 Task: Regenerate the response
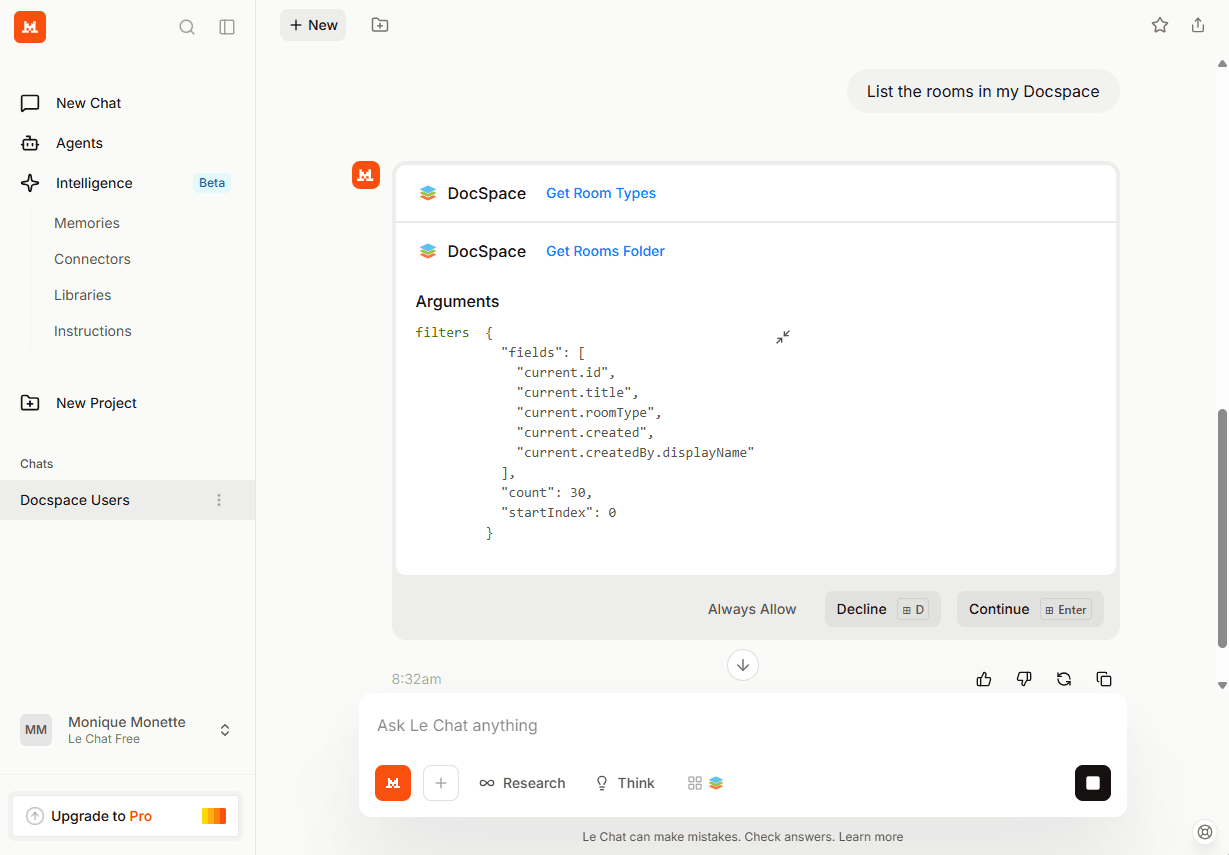[x=1064, y=679]
